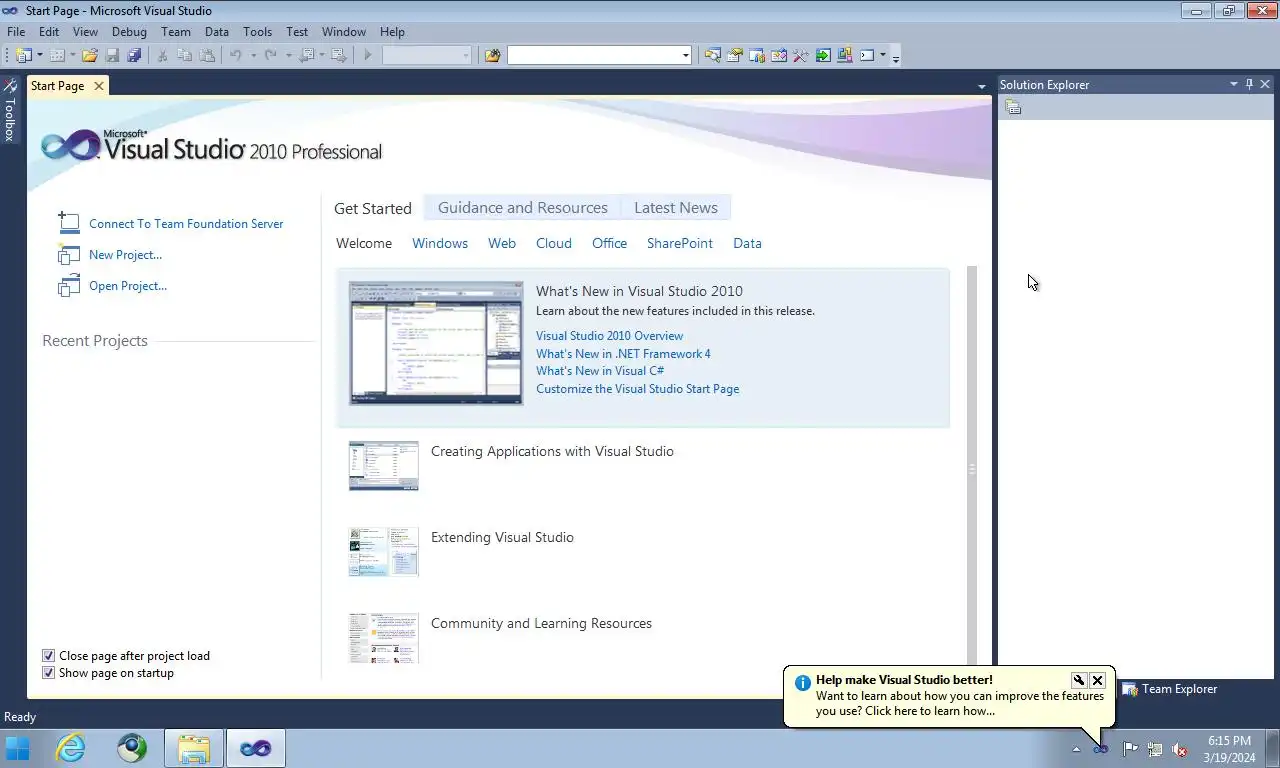Click the Copy toolbar icon
The width and height of the screenshot is (1280, 768).
pyautogui.click(x=184, y=56)
